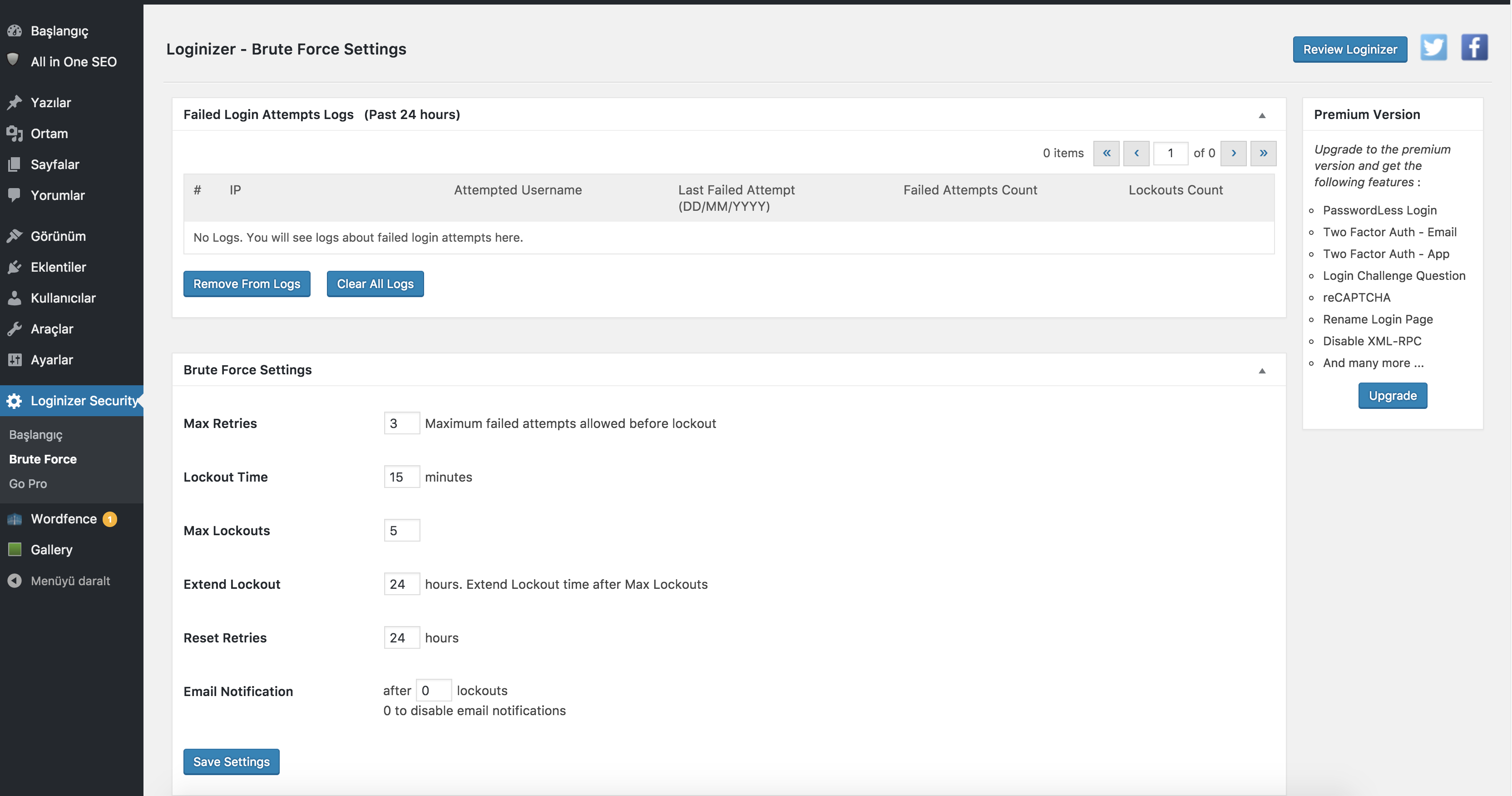The width and height of the screenshot is (1512, 796).
Task: Click Menüyü daralt link
Action: click(70, 580)
